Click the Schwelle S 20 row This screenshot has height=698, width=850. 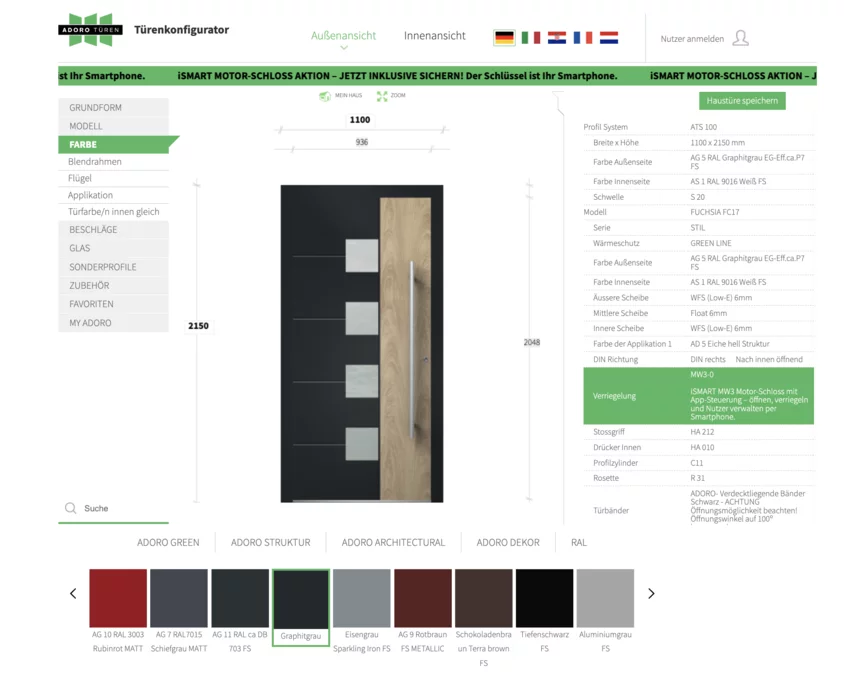pyautogui.click(x=698, y=197)
